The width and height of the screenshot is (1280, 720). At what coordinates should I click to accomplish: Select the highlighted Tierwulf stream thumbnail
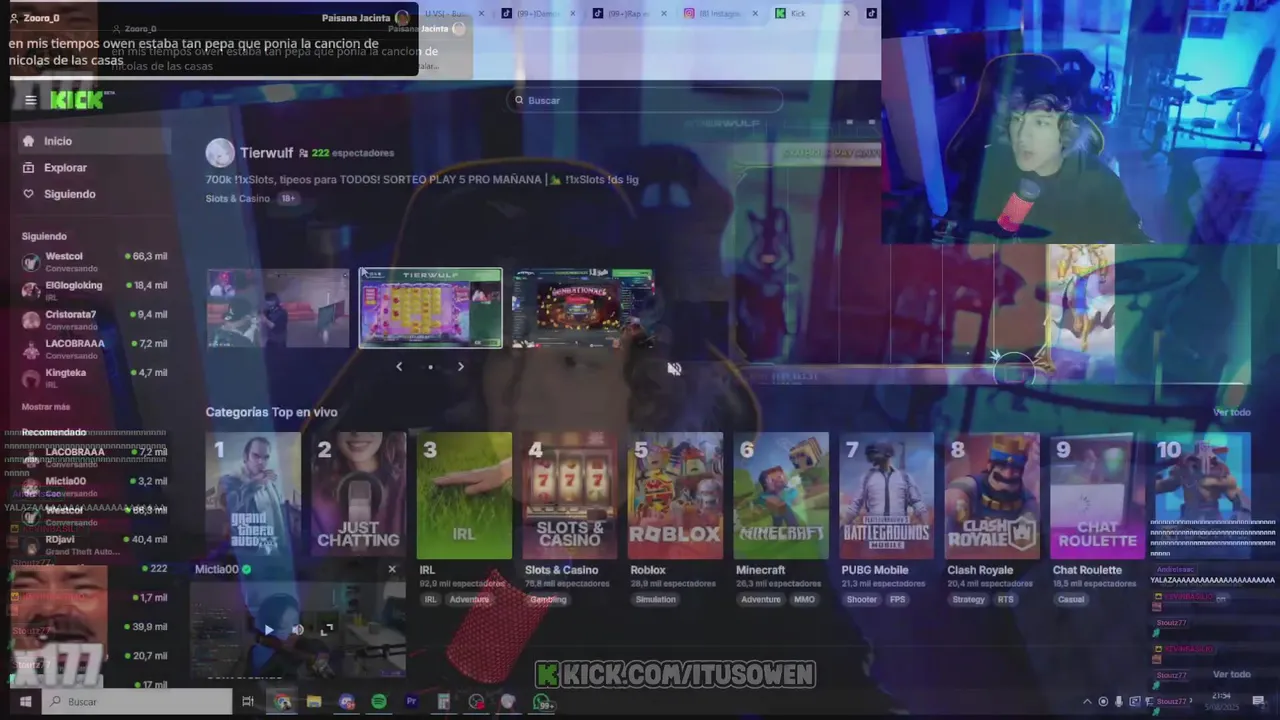coord(431,308)
